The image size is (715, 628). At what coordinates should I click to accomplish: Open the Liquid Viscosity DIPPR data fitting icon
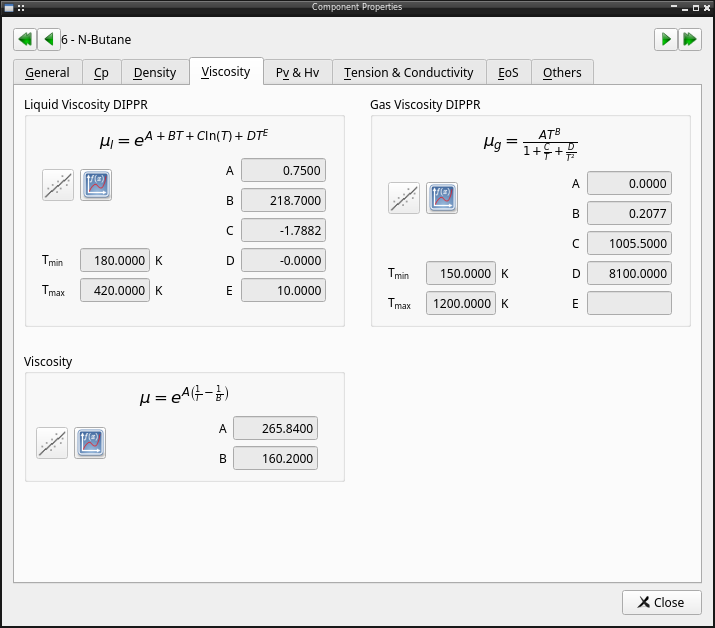click(x=58, y=185)
